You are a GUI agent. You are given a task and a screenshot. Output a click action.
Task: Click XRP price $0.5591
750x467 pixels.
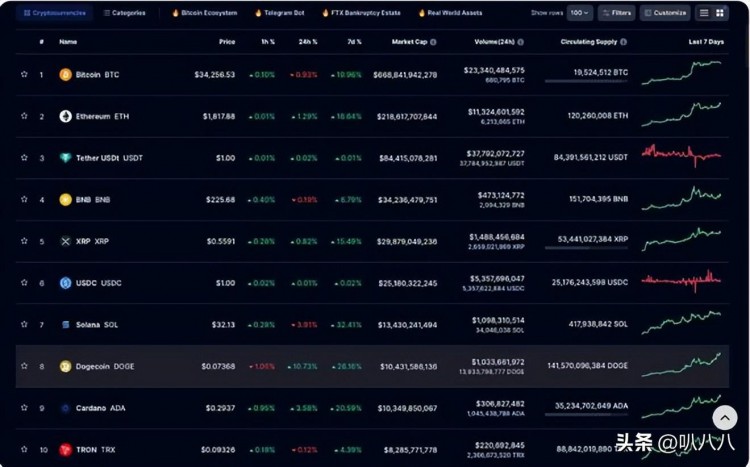(x=221, y=242)
